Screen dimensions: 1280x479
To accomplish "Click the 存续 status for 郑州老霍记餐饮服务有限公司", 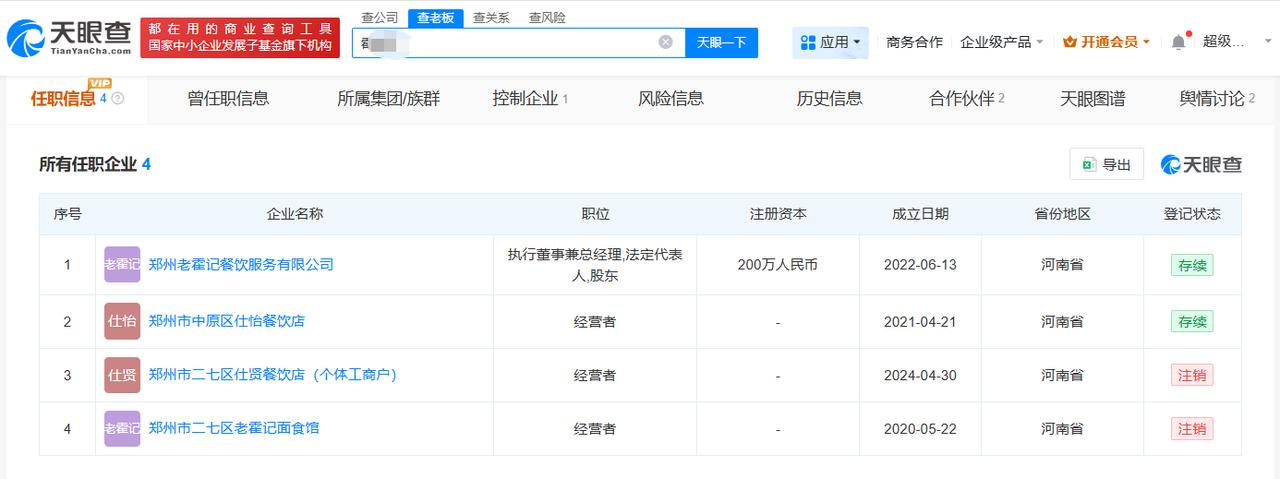I will (x=1192, y=265).
